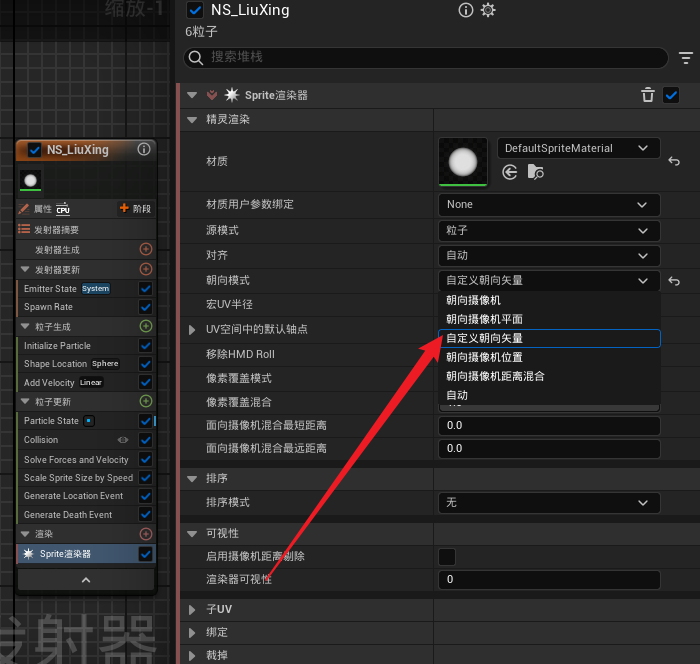Open the 源模式 dropdown
Viewport: 700px width, 664px height.
pyautogui.click(x=549, y=231)
